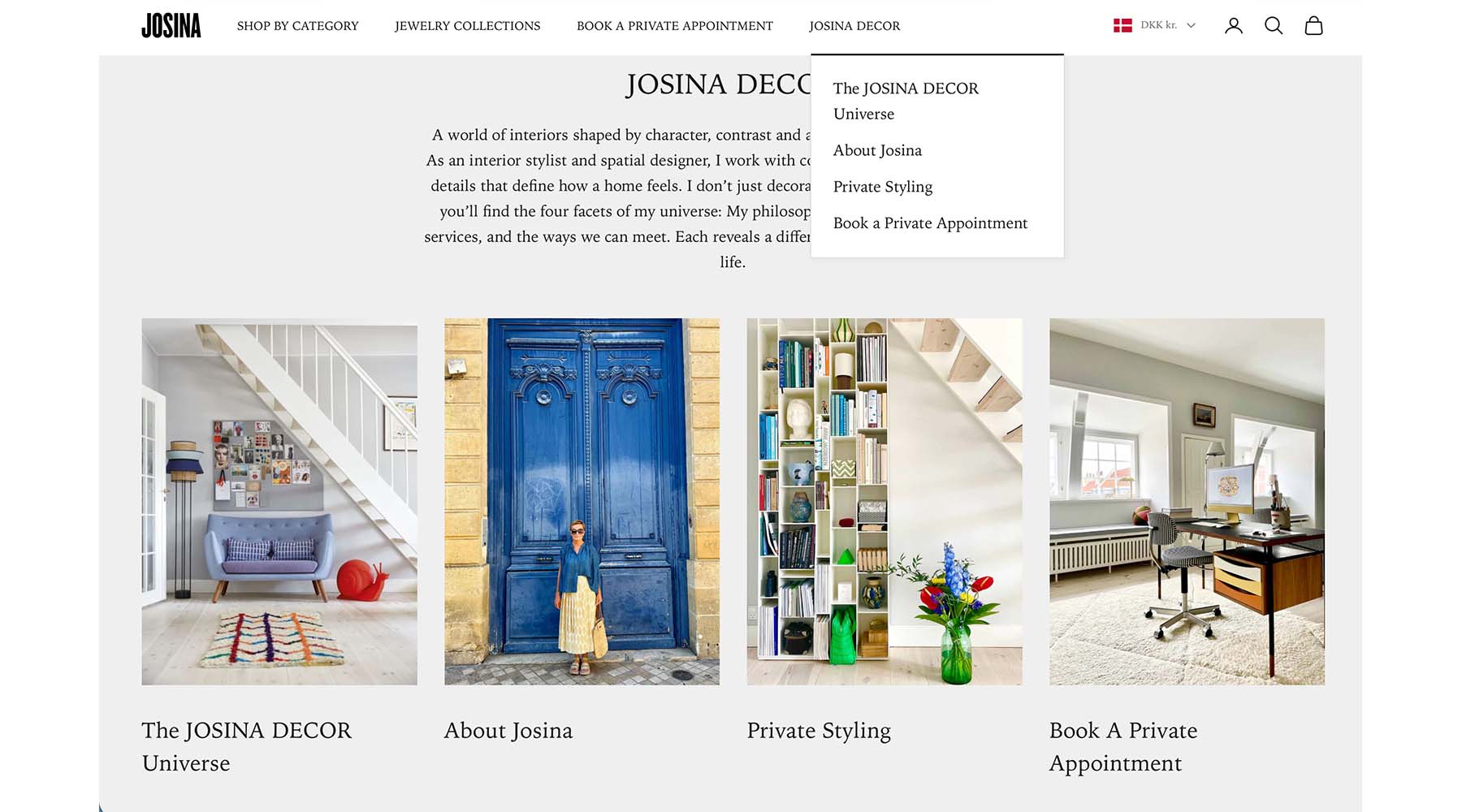This screenshot has height=812, width=1462.
Task: Open the blue door photo
Action: (x=582, y=501)
